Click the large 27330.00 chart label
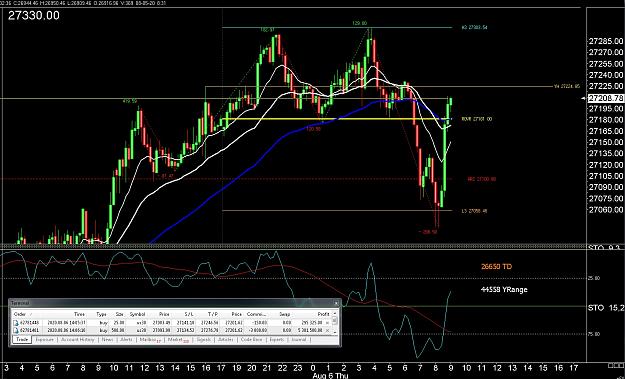The image size is (625, 379). point(34,16)
